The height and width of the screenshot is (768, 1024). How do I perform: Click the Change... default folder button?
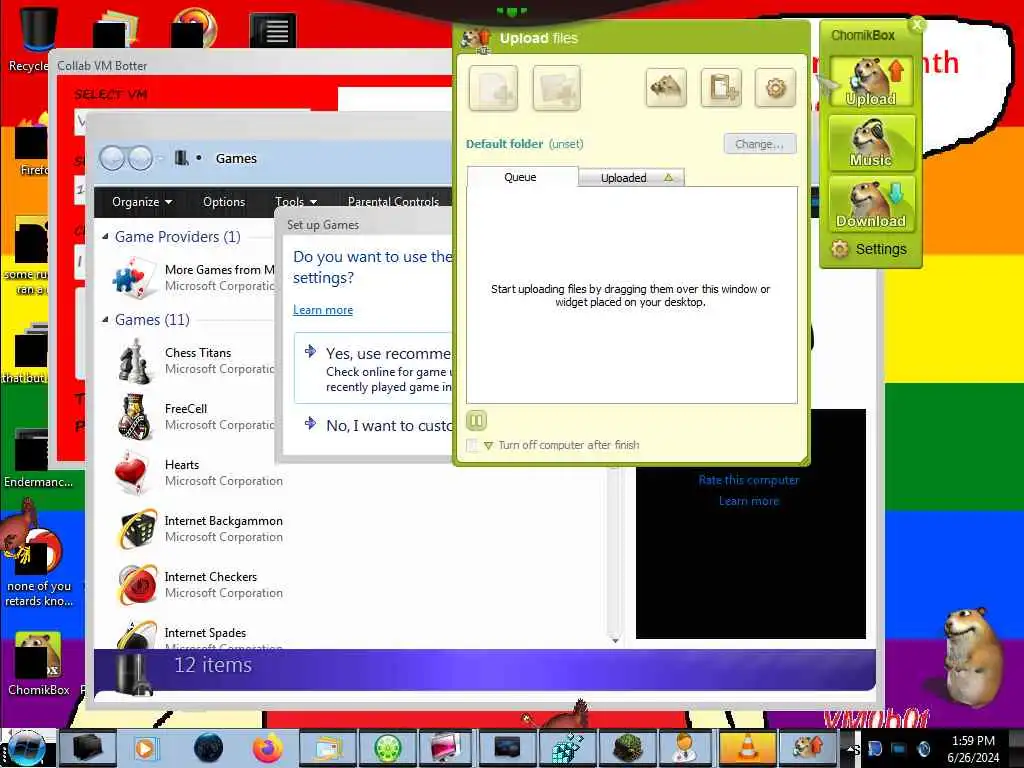point(760,144)
